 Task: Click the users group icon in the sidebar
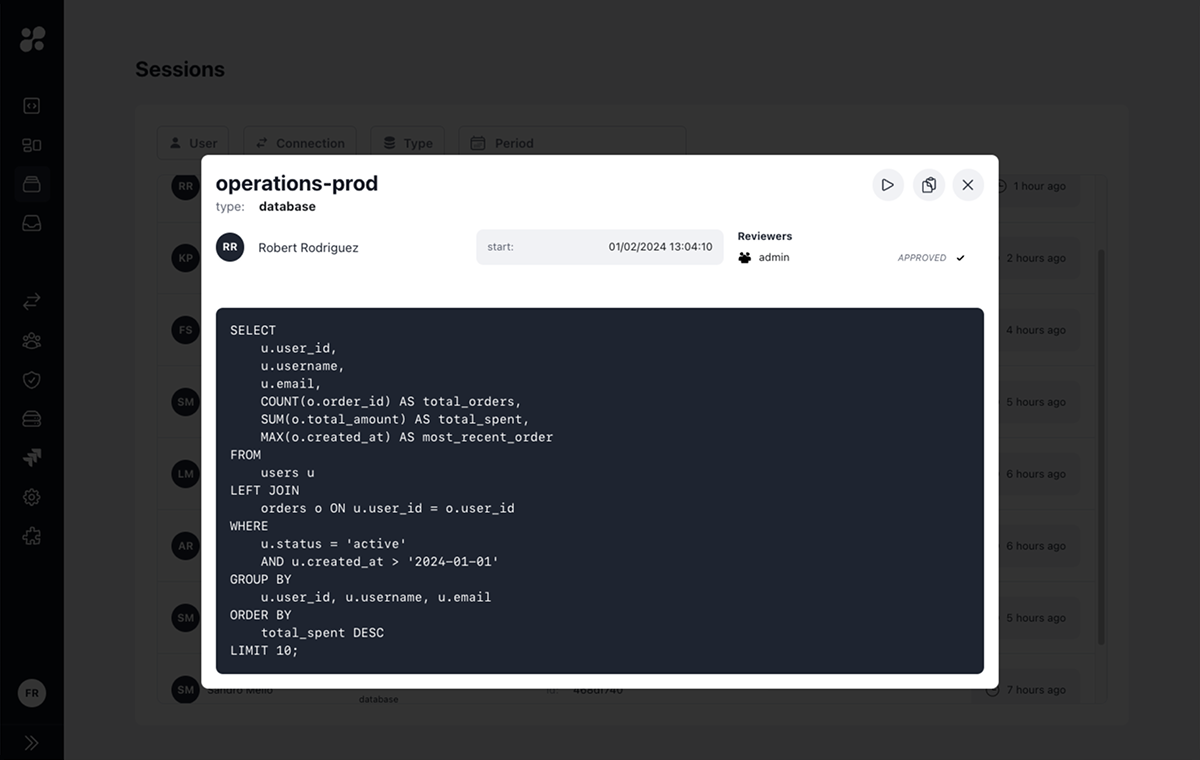point(31,340)
